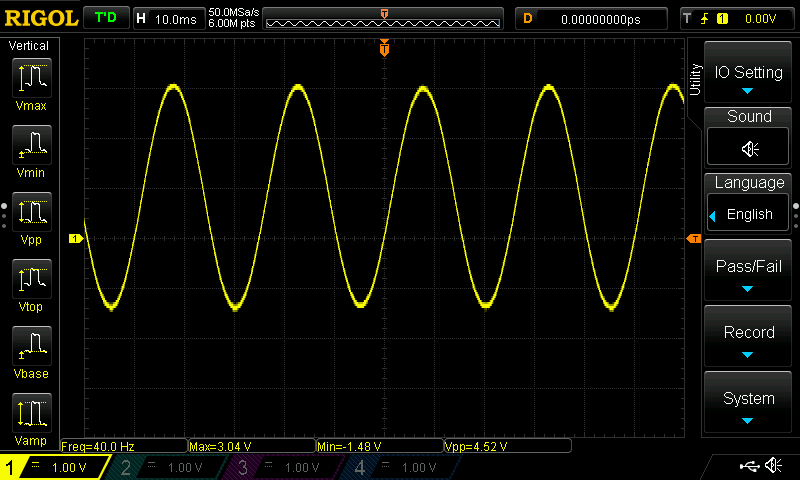Open the System menu item
800x480 pixels.
pyautogui.click(x=748, y=402)
